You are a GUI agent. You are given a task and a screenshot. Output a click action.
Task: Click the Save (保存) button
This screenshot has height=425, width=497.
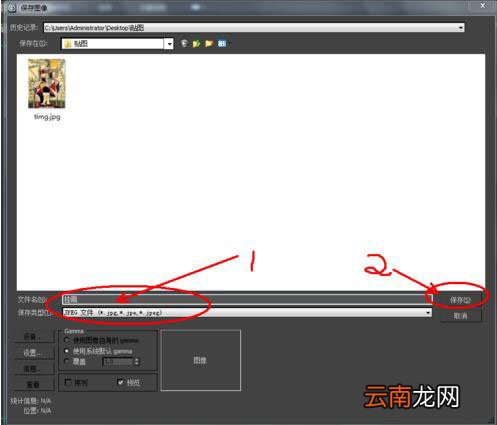[x=460, y=300]
